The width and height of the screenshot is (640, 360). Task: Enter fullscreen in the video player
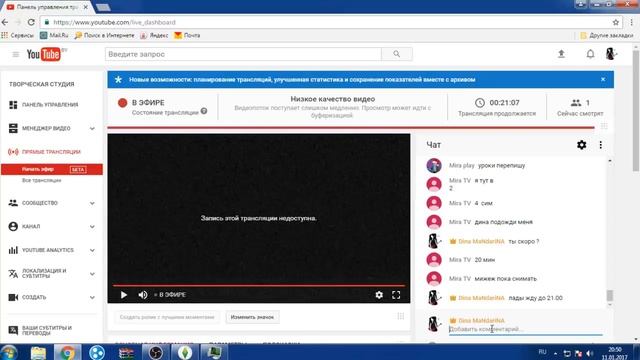coord(396,295)
